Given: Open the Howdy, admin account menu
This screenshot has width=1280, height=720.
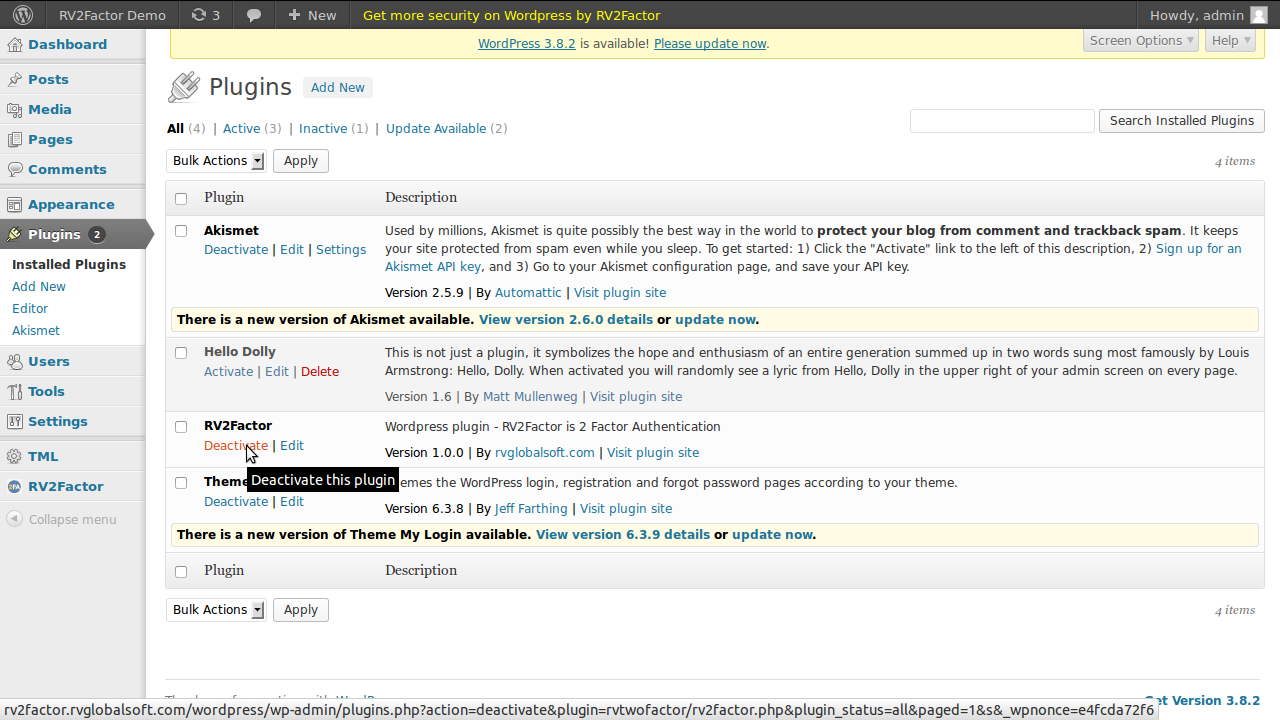Looking at the screenshot, I should (x=1207, y=15).
